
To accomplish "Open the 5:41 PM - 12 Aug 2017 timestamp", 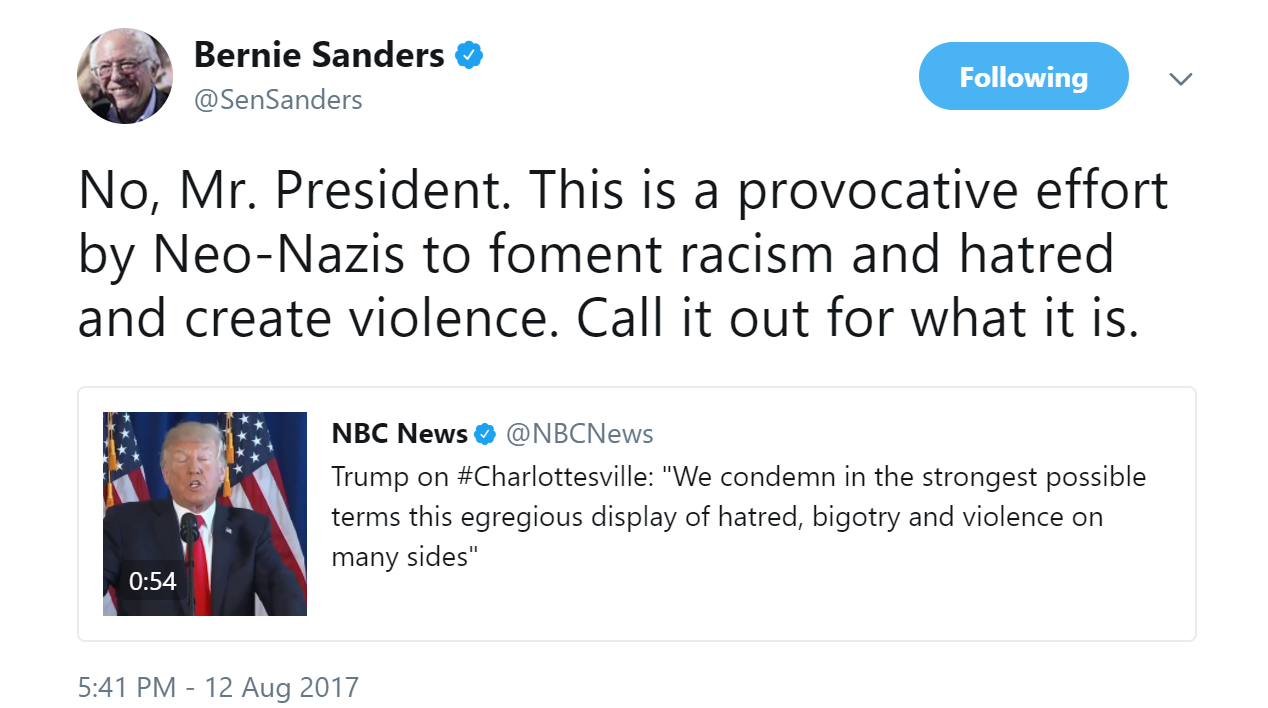I will [x=218, y=688].
